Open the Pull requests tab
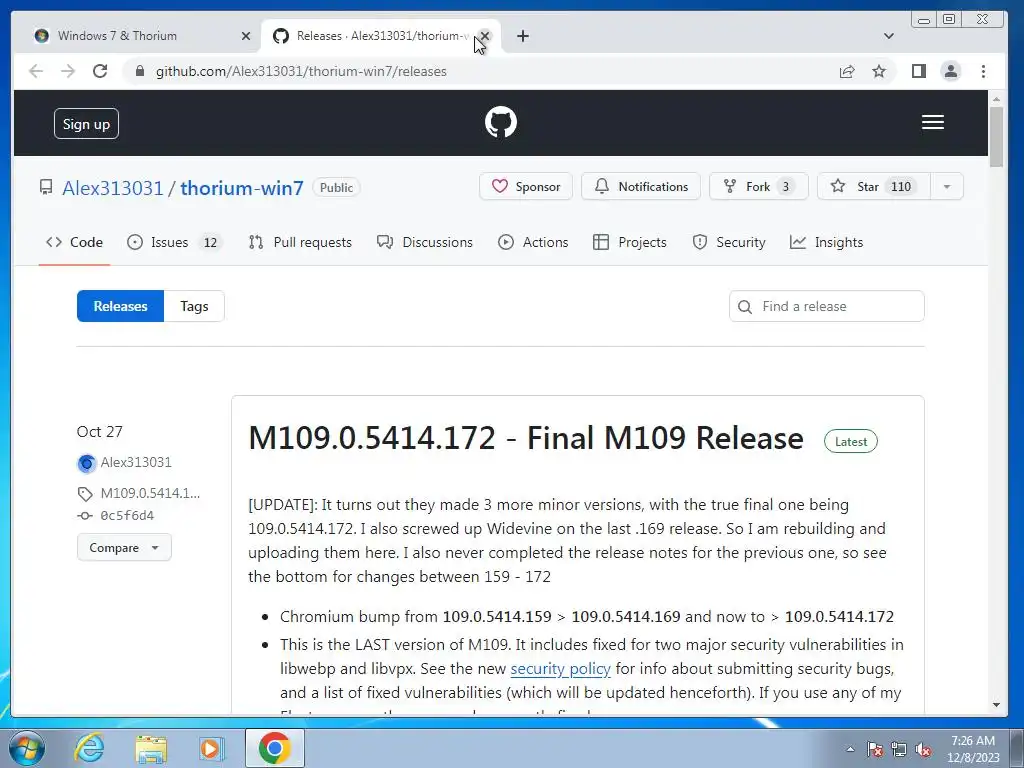The width and height of the screenshot is (1024, 768). coord(300,242)
